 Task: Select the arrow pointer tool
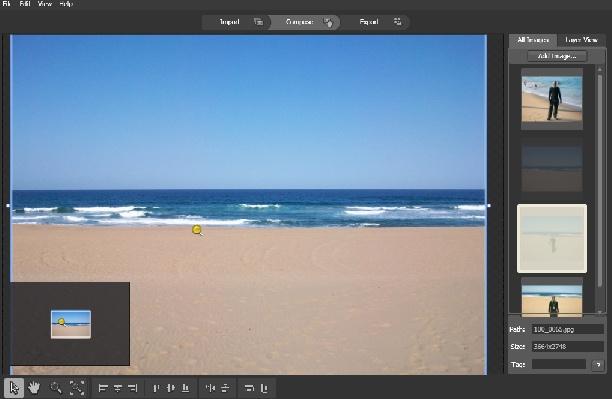point(14,388)
